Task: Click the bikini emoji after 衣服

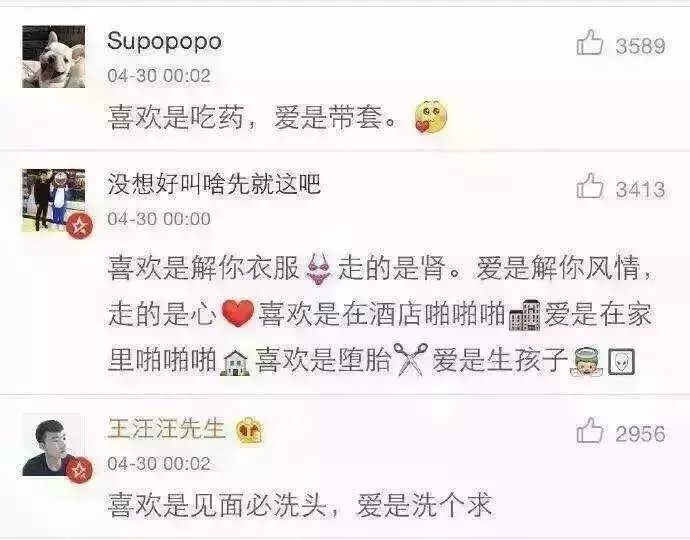Action: (x=319, y=268)
